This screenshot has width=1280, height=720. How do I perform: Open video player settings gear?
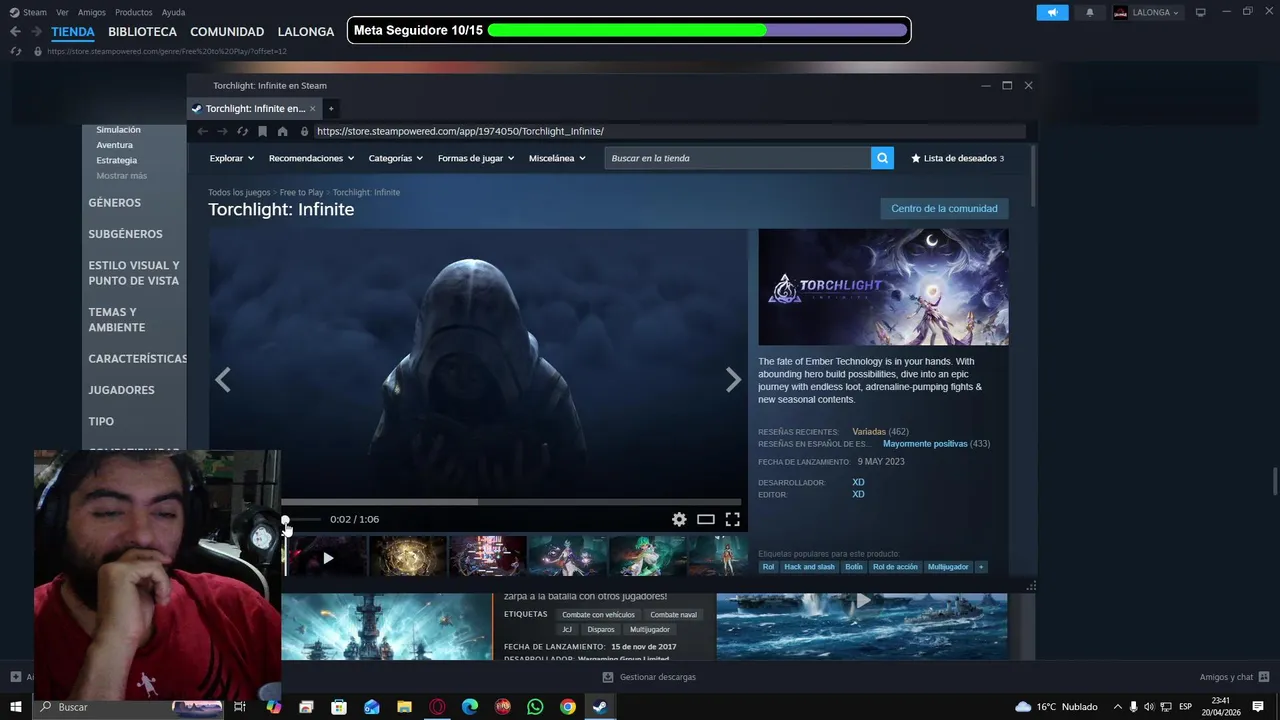[679, 519]
